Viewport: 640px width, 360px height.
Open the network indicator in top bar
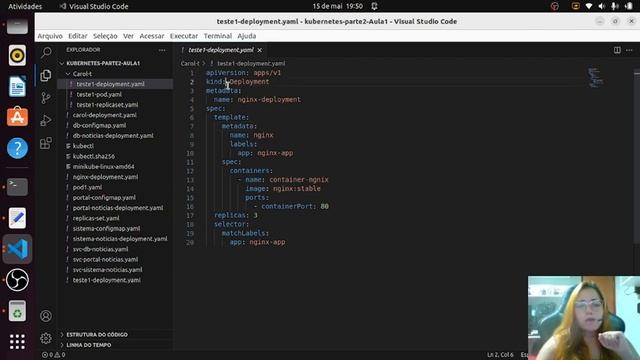[x=589, y=6]
